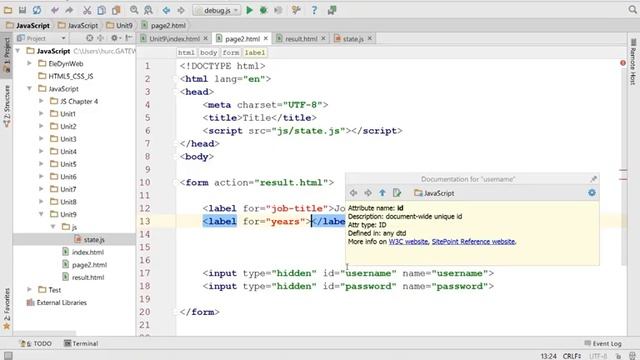The width and height of the screenshot is (640, 360).
Task: Click the Replace icon beside Find
Action: [148, 10]
